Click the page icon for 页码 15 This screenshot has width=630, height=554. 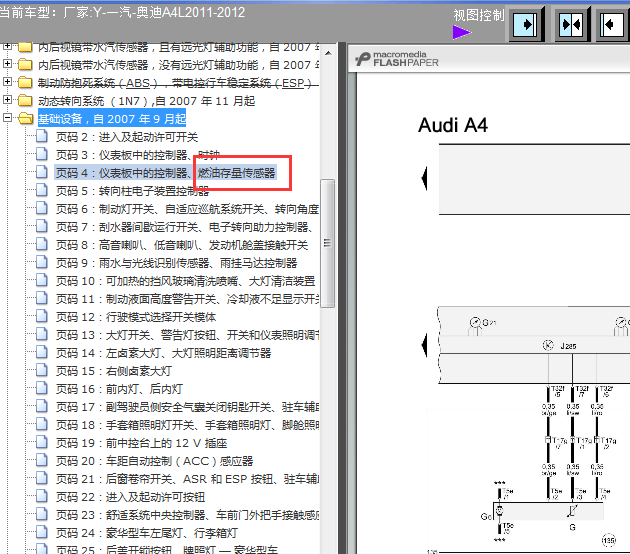pyautogui.click(x=42, y=370)
